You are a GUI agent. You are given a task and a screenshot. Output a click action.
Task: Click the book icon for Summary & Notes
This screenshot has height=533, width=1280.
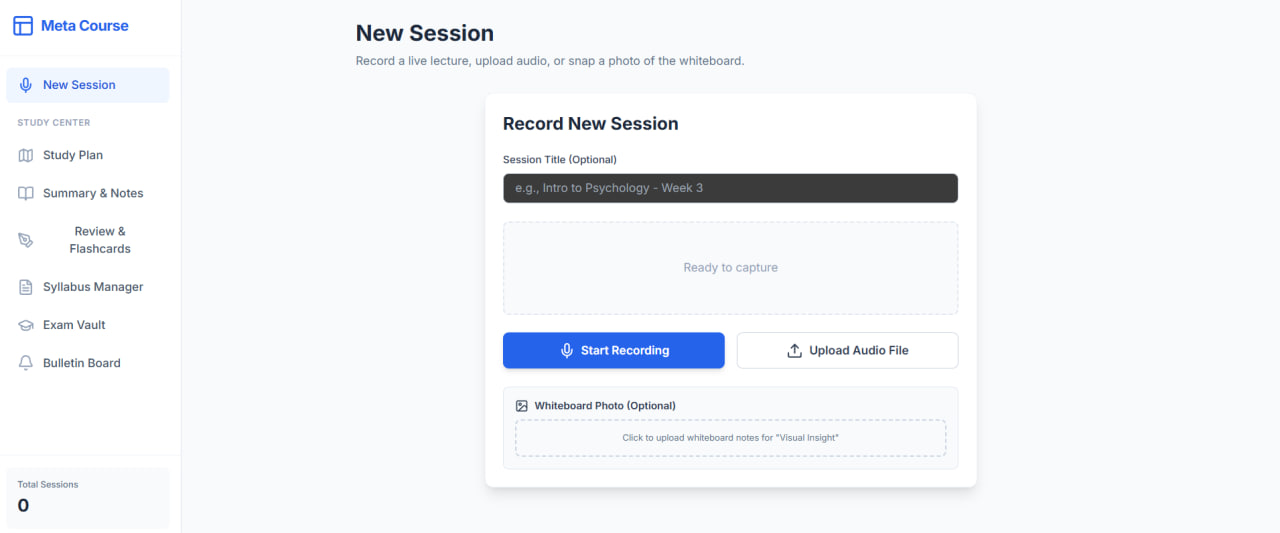tap(26, 193)
